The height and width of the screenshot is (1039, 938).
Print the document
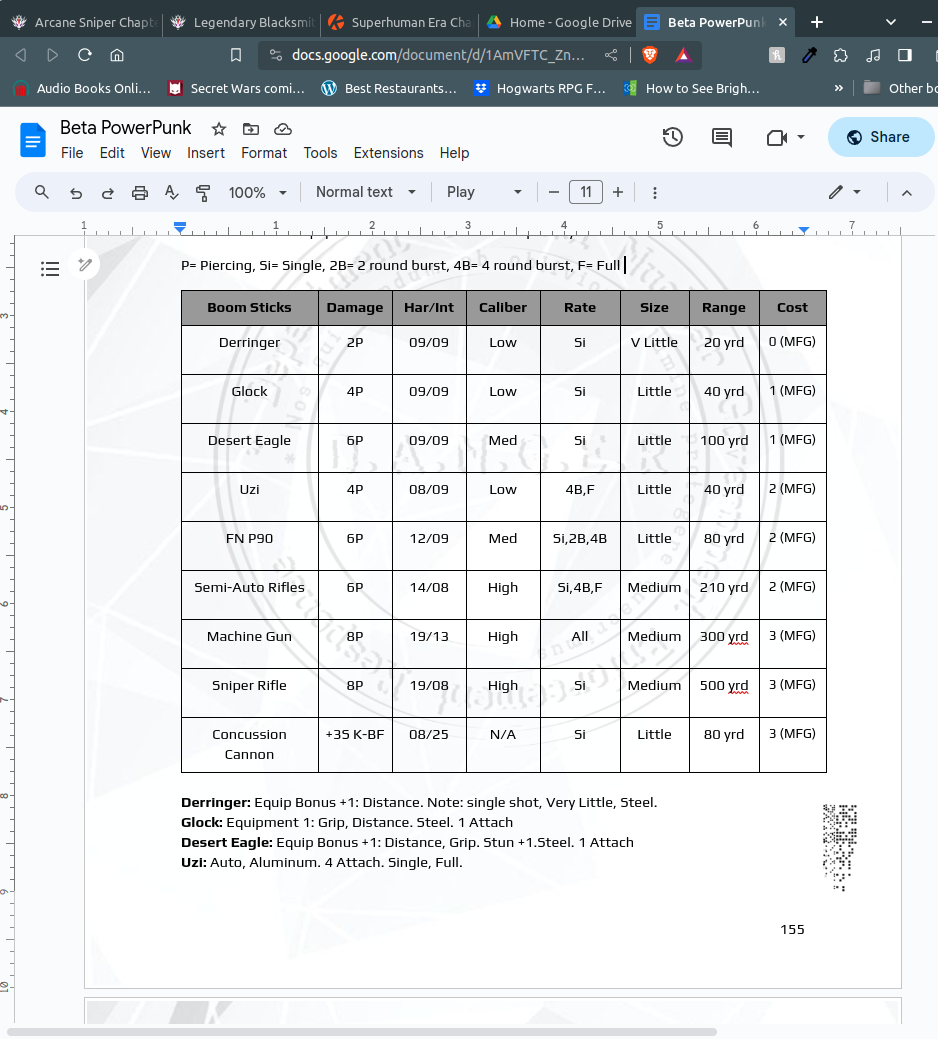tap(140, 193)
